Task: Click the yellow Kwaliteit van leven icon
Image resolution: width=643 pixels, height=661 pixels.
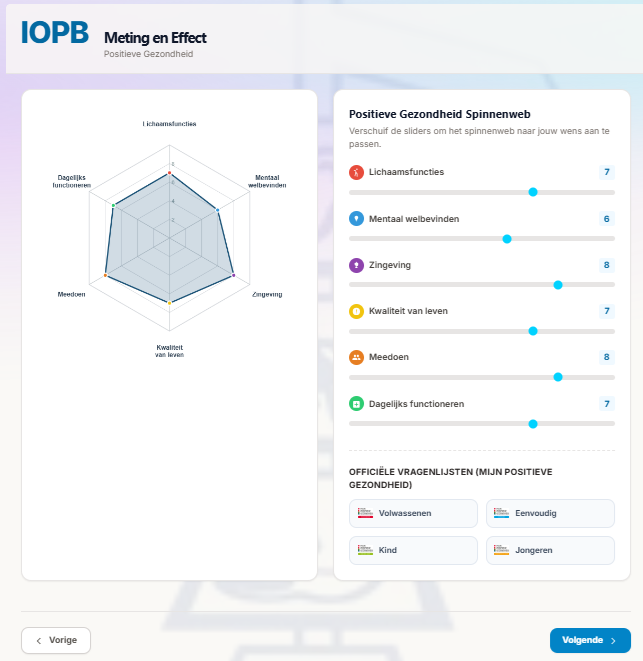Action: (x=356, y=312)
